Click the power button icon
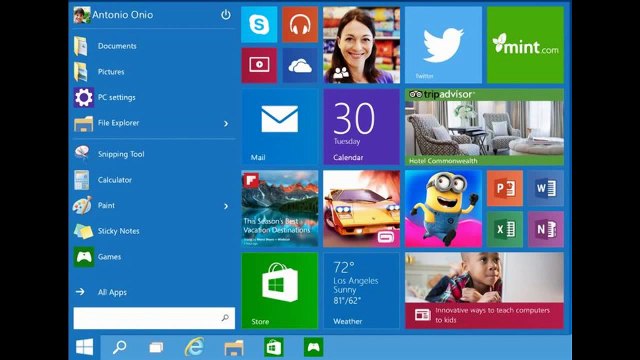Screen dimensions: 640x360 (226, 15)
